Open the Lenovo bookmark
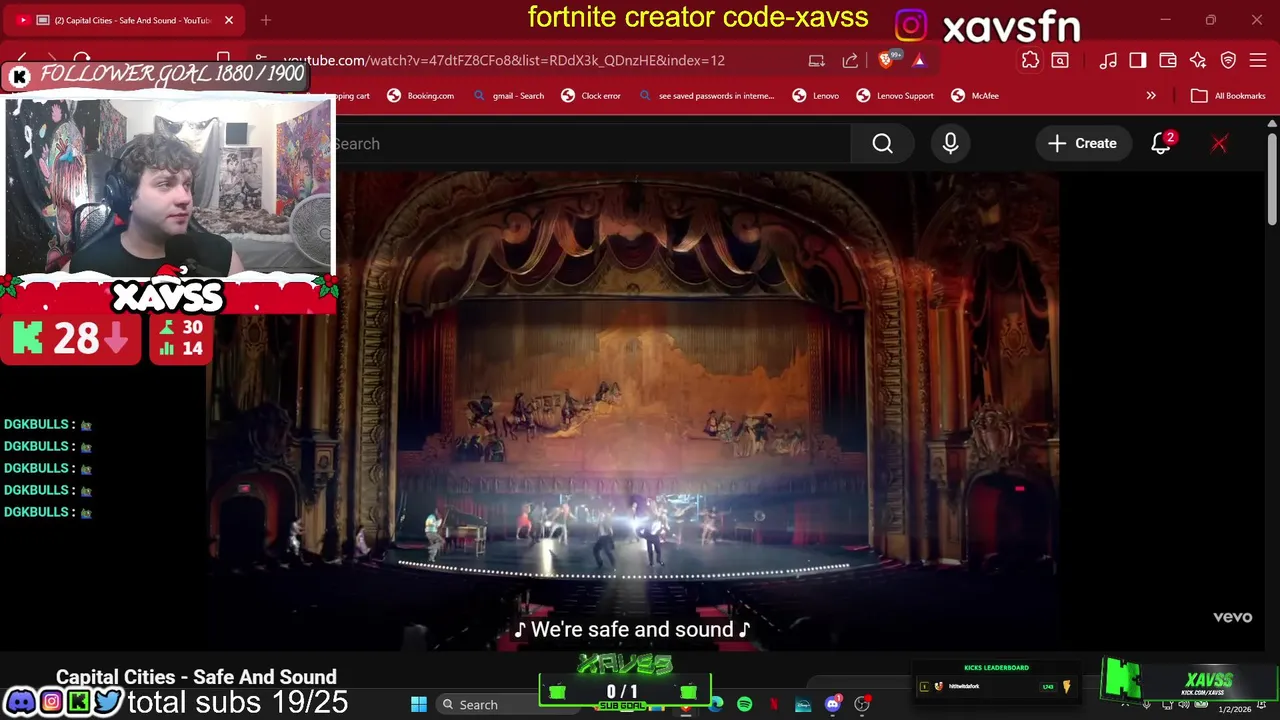 pos(816,96)
